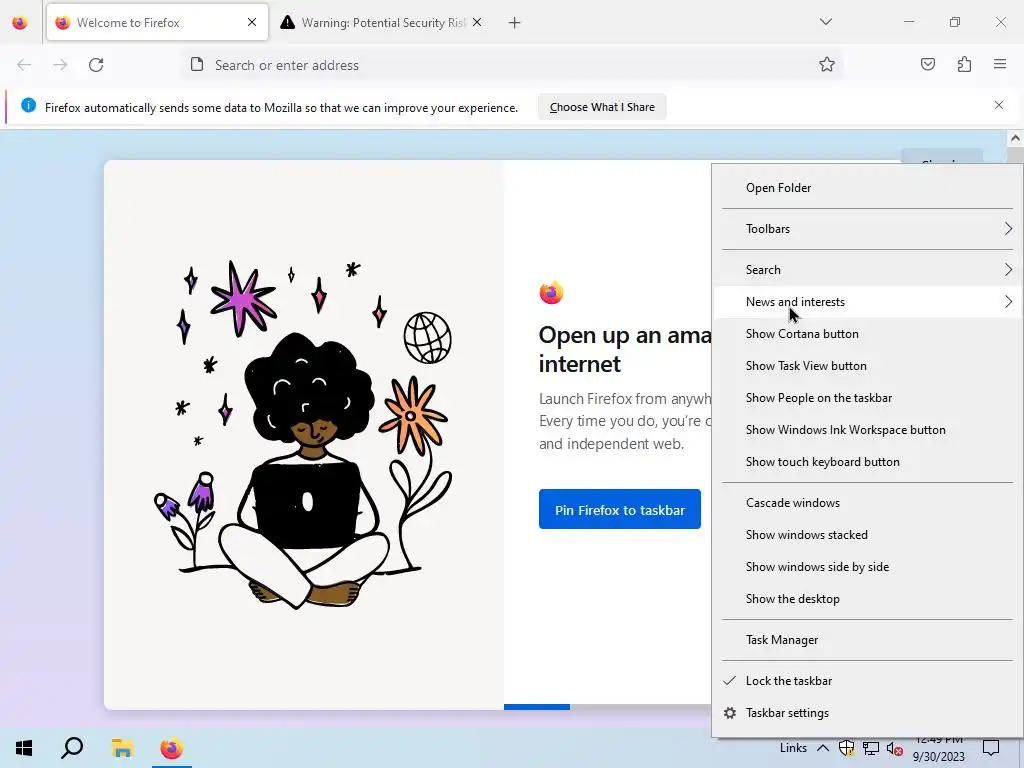Toggle Lock the taskbar option
Screen dimensions: 1024x768
tap(867, 681)
